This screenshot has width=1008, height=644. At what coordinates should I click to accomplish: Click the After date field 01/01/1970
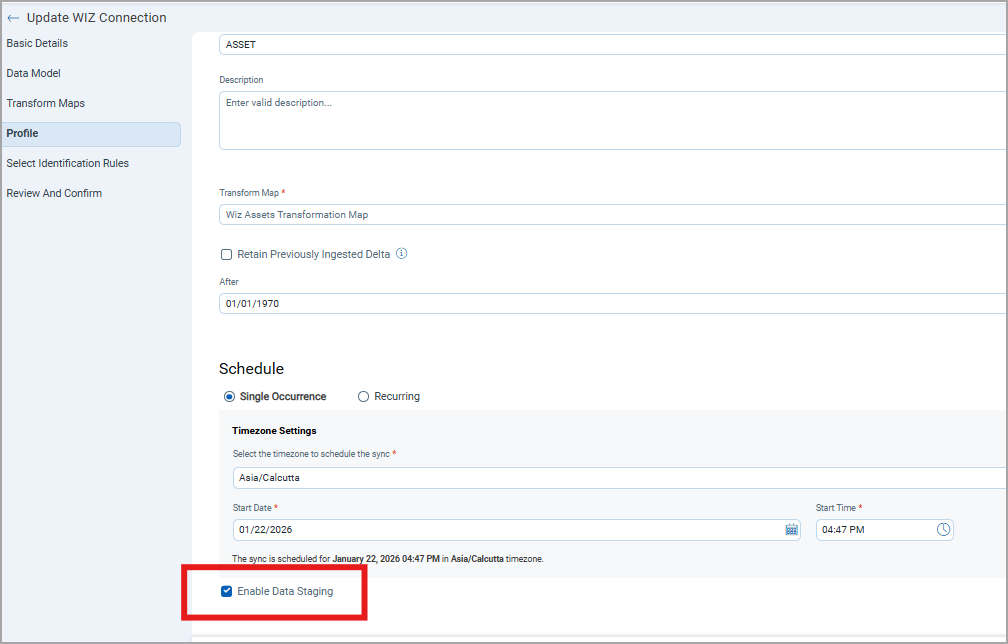pyautogui.click(x=613, y=303)
